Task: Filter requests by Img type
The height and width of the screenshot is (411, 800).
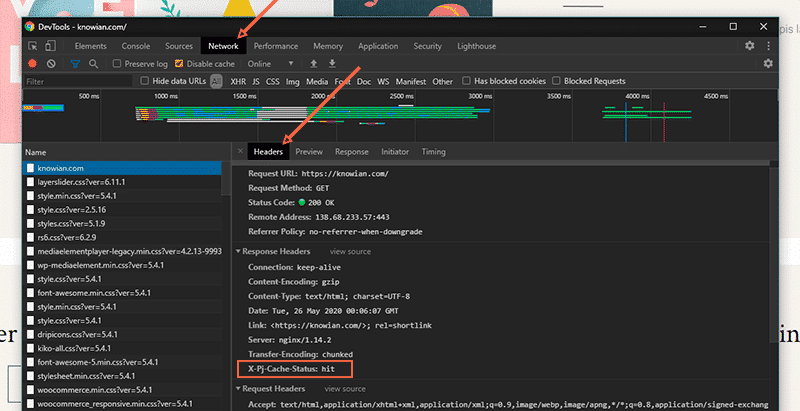Action: click(292, 81)
